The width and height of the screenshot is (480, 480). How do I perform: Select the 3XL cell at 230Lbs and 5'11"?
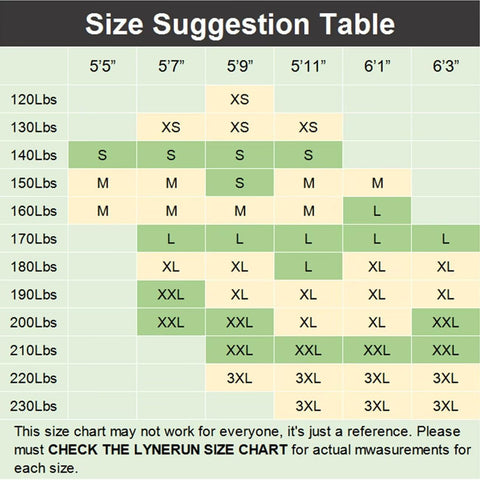coord(308,406)
